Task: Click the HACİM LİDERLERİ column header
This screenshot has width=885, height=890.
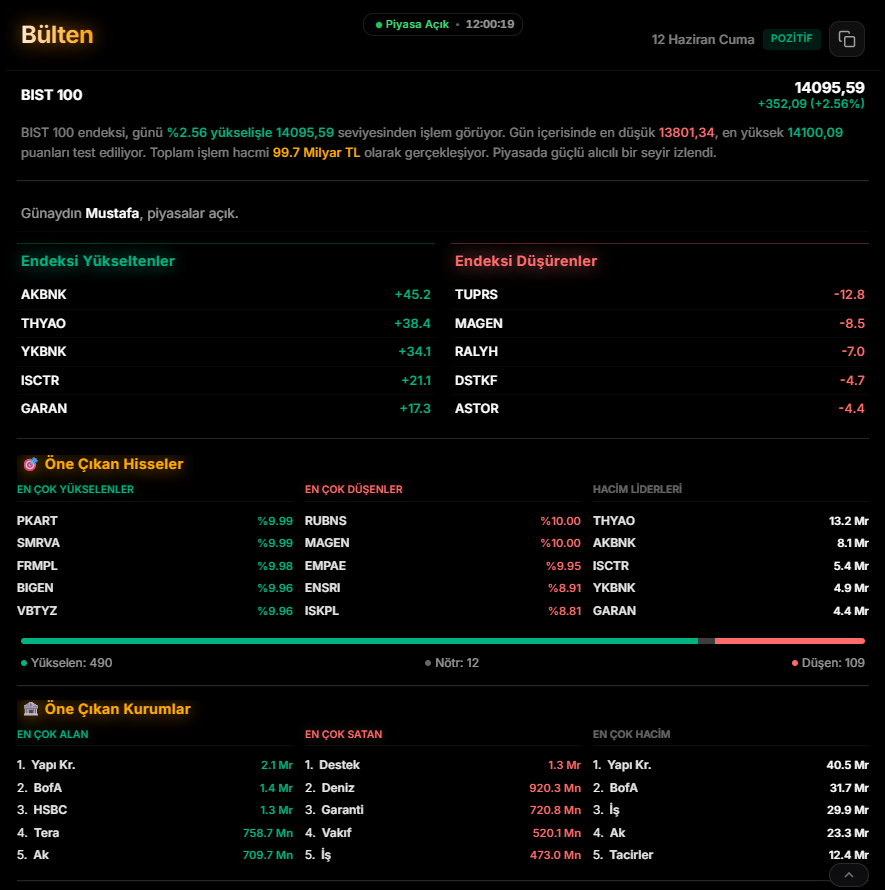Action: pyautogui.click(x=637, y=489)
